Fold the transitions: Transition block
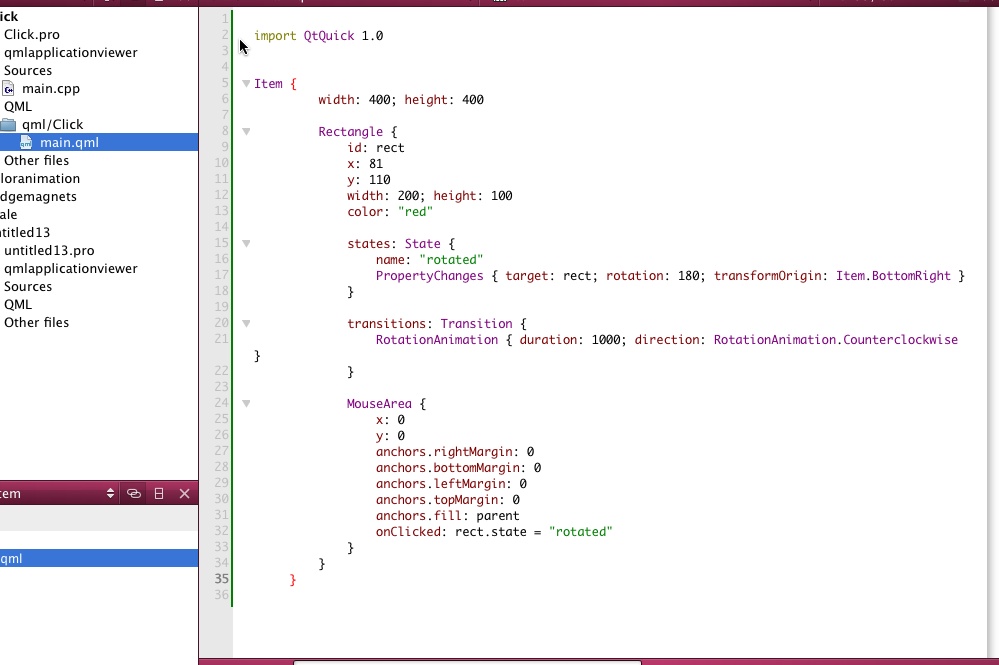The height and width of the screenshot is (665, 999). 246,324
